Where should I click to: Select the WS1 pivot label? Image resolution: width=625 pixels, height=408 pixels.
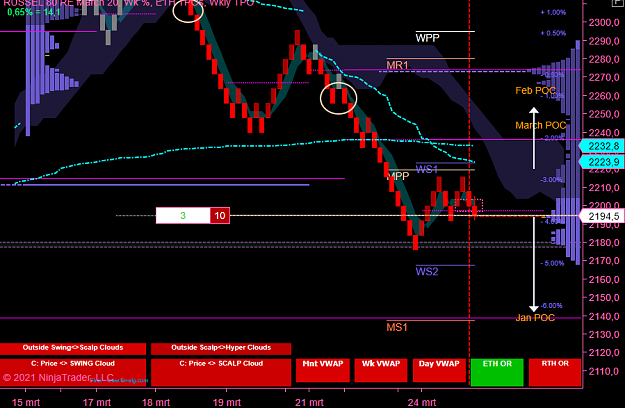pyautogui.click(x=426, y=169)
